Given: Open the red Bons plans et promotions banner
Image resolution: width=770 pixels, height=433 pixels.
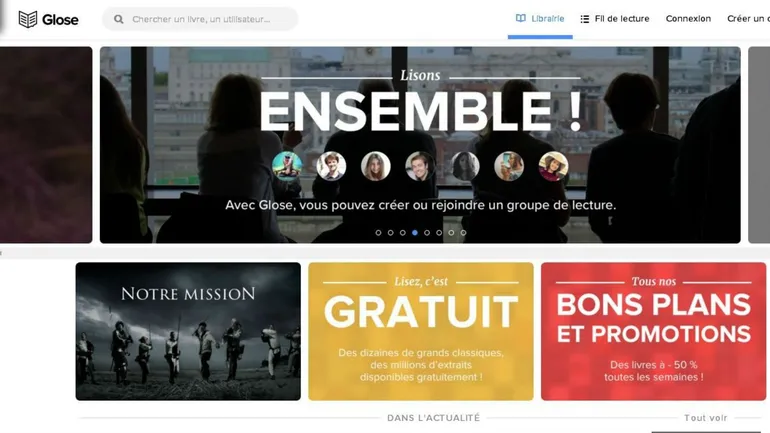Looking at the screenshot, I should coord(654,331).
